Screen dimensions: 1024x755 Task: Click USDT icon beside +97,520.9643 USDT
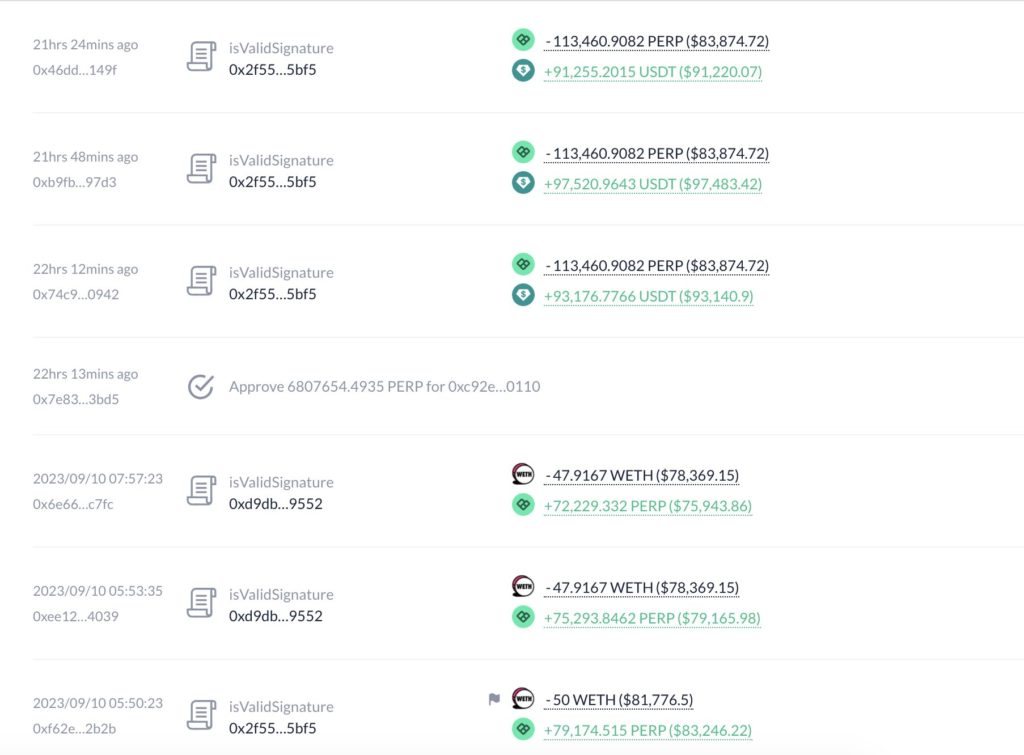(523, 183)
